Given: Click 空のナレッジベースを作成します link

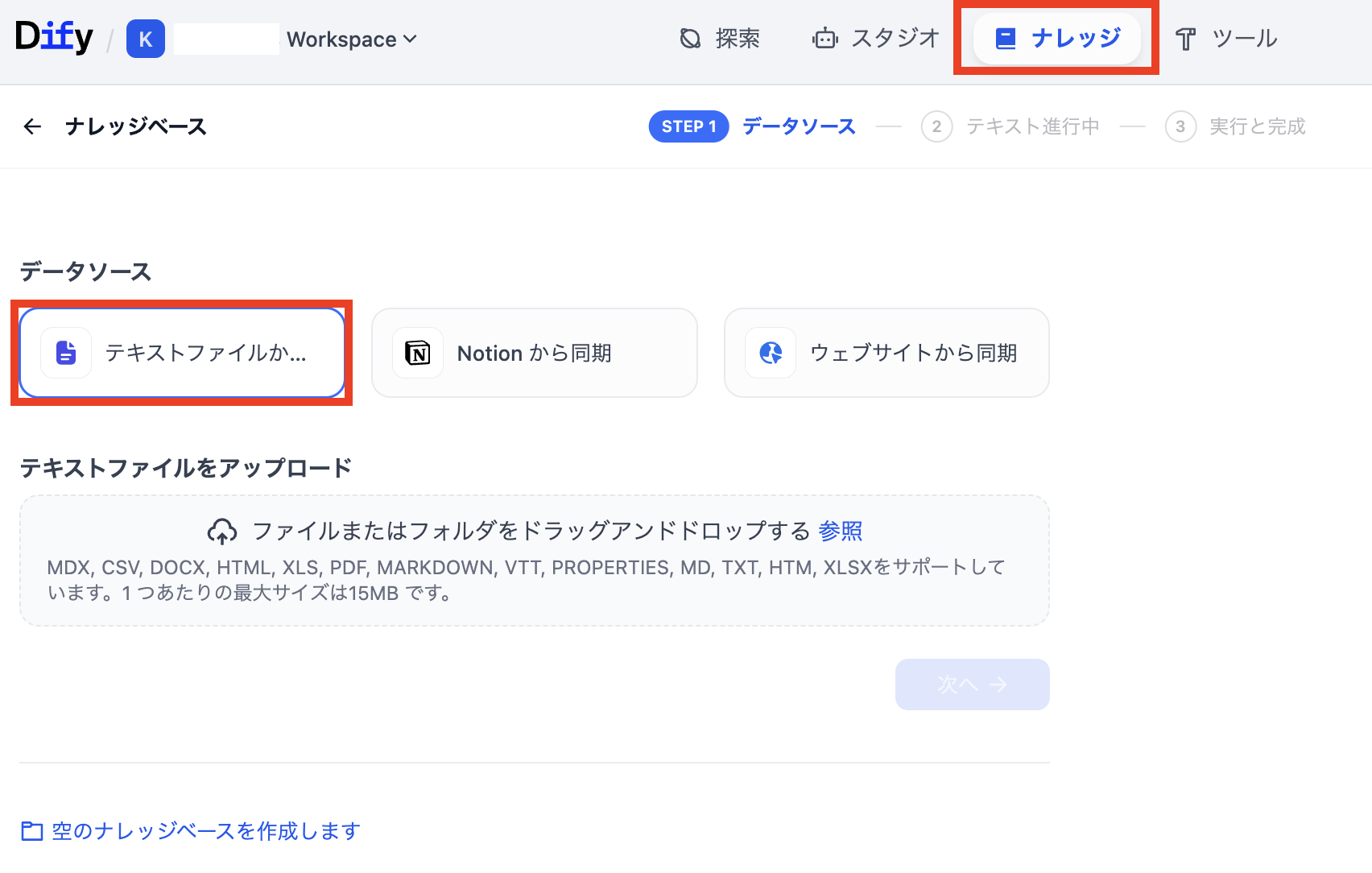Looking at the screenshot, I should [x=205, y=831].
